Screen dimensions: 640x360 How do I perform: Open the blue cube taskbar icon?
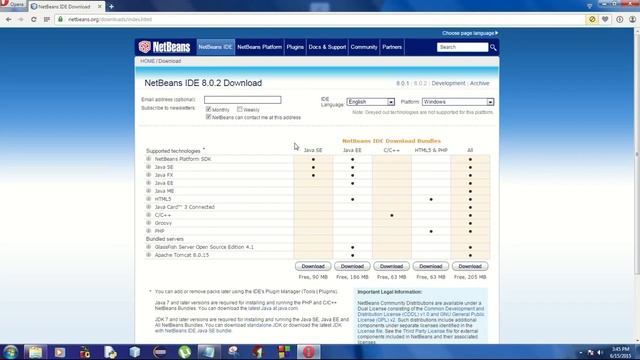(x=135, y=352)
